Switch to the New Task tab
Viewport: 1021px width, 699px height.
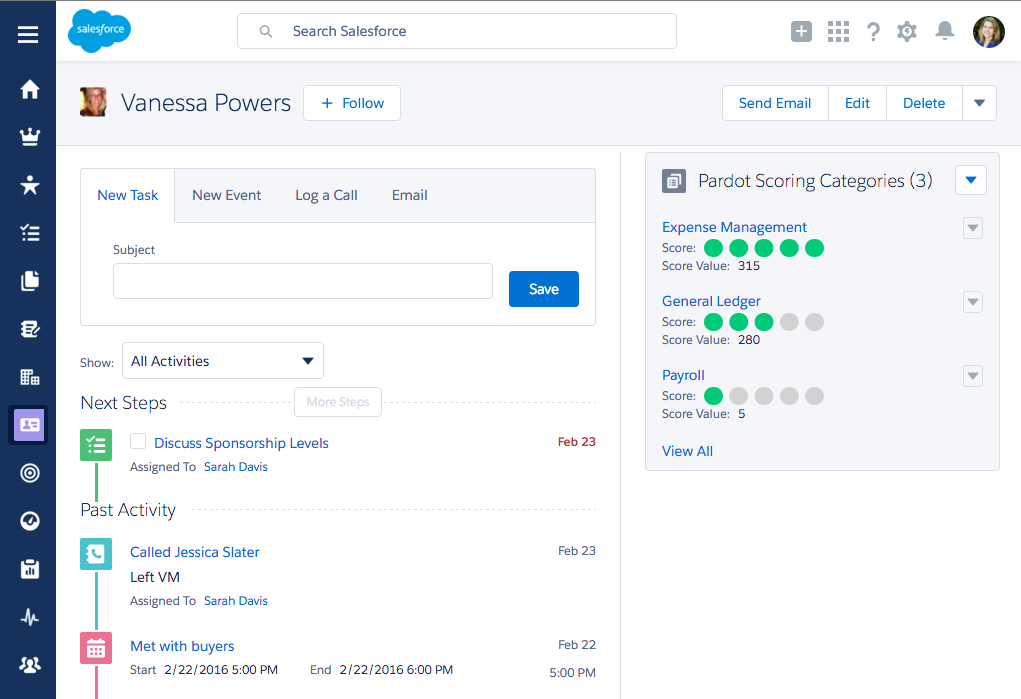point(128,195)
